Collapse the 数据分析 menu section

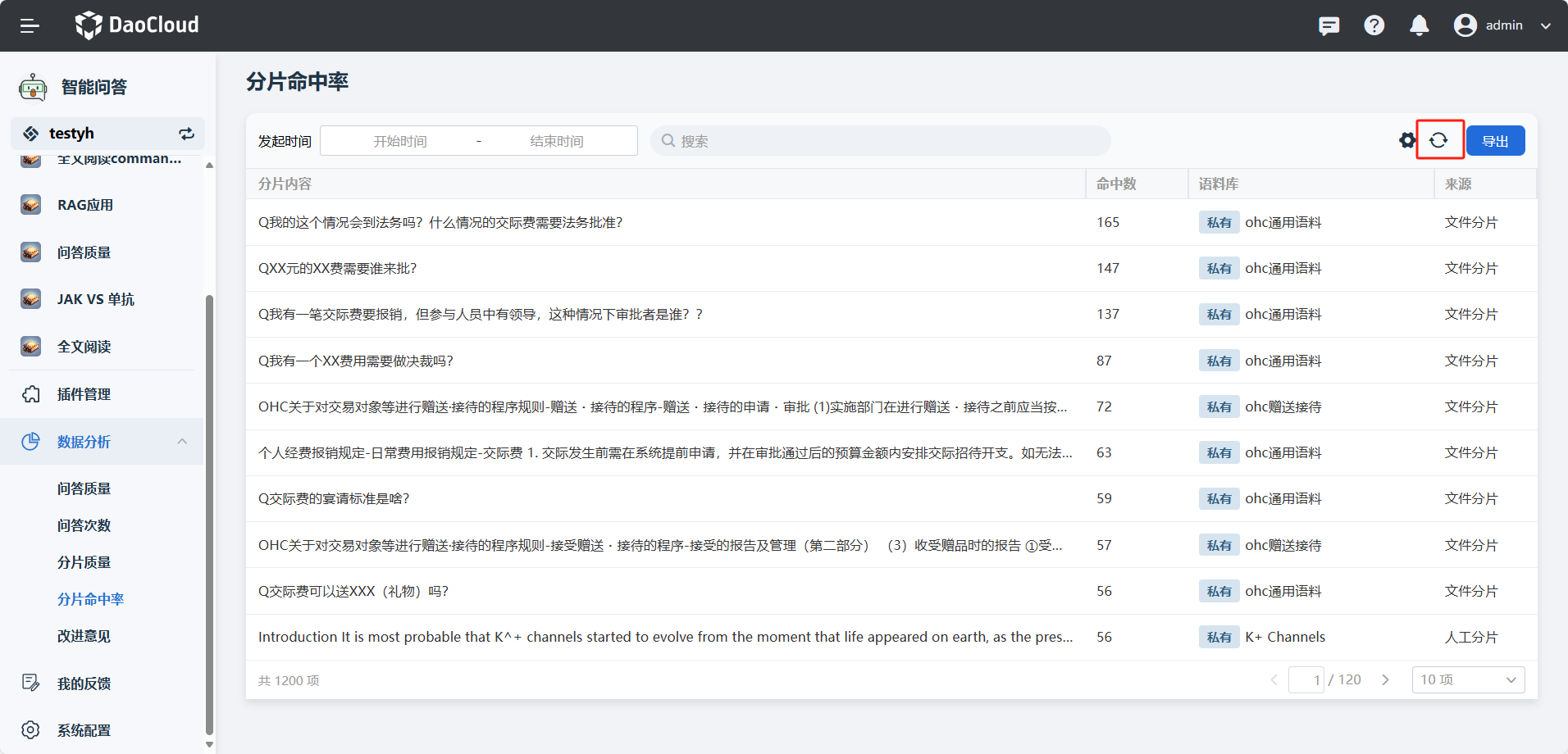pyautogui.click(x=182, y=442)
